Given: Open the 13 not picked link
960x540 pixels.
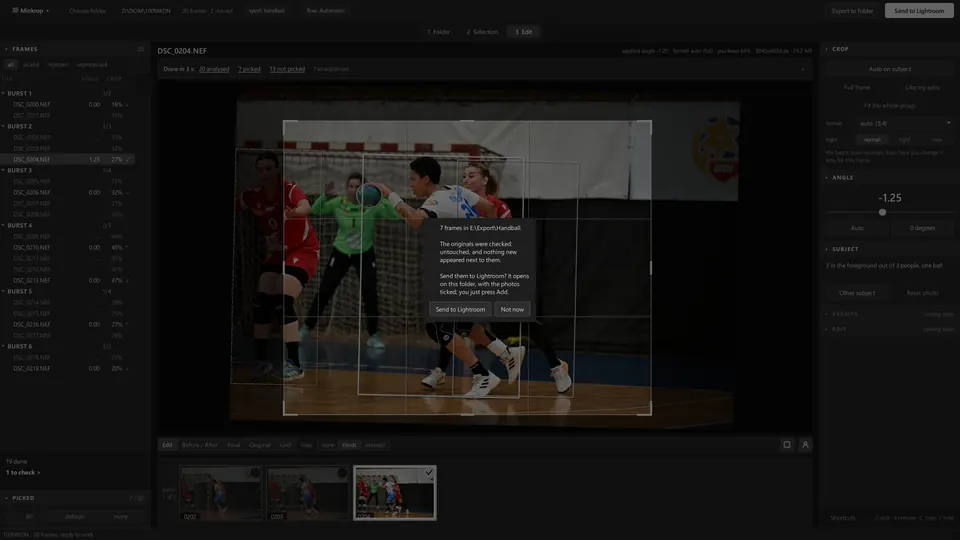Looking at the screenshot, I should tap(287, 69).
